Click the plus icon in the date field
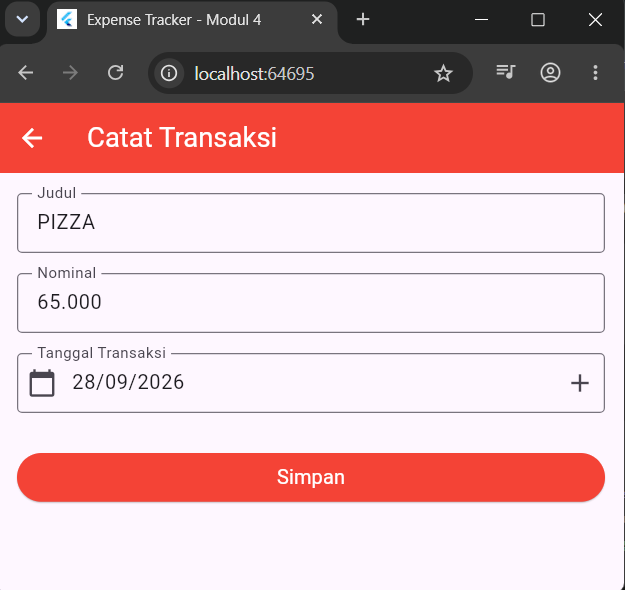The width and height of the screenshot is (625, 590). (580, 383)
